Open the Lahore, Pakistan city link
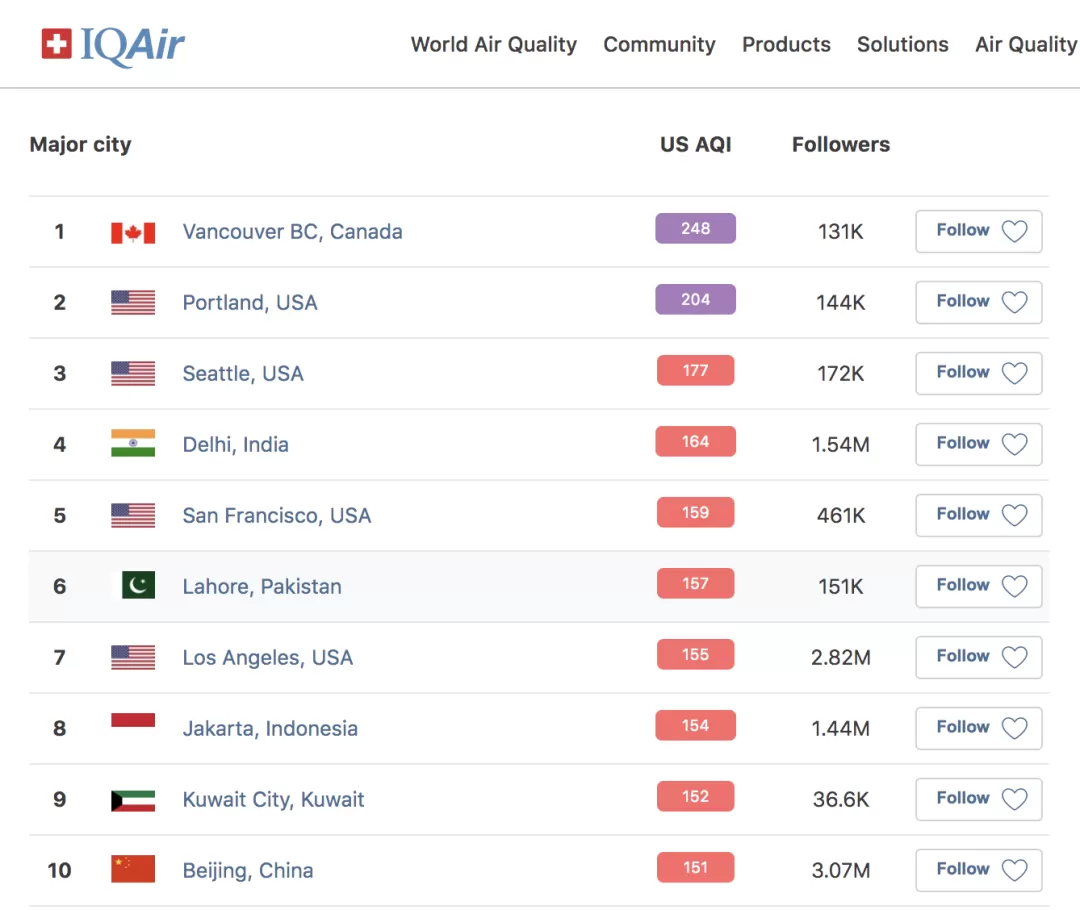The height and width of the screenshot is (910, 1080). [262, 586]
